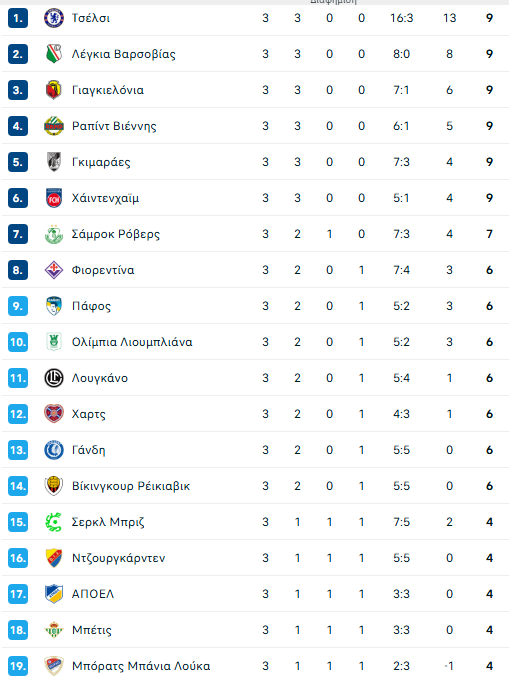Screen dimensions: 509x677
Task: Click the APOEL shield logo
Action: point(54,594)
